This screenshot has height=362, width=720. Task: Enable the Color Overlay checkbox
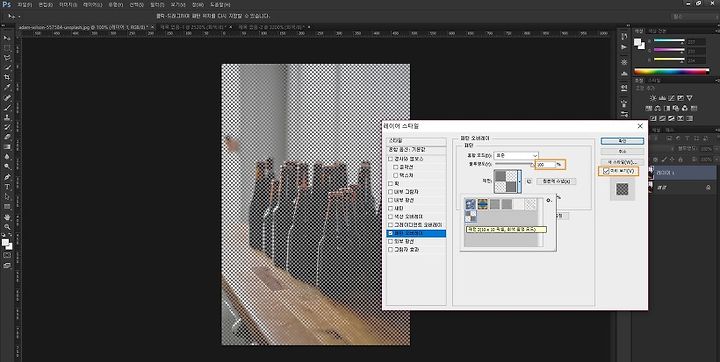pos(391,217)
